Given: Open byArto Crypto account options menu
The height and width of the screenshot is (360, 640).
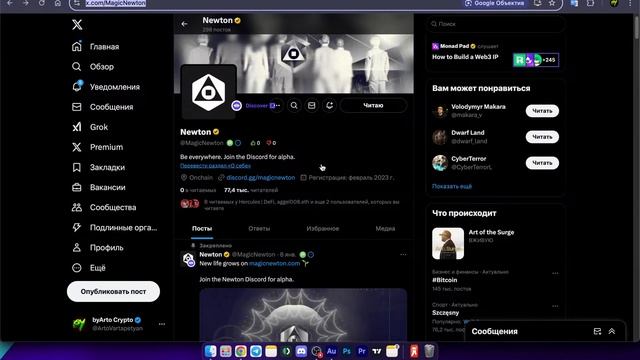Looking at the screenshot, I should [162, 324].
